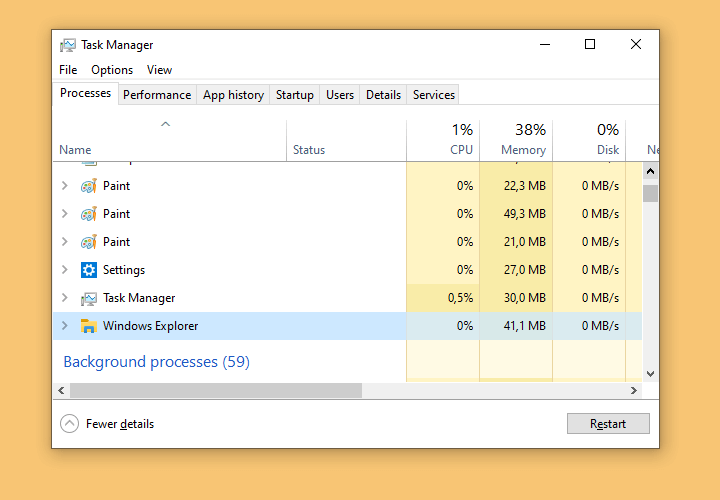
Task: Open the View menu
Action: pyautogui.click(x=159, y=70)
